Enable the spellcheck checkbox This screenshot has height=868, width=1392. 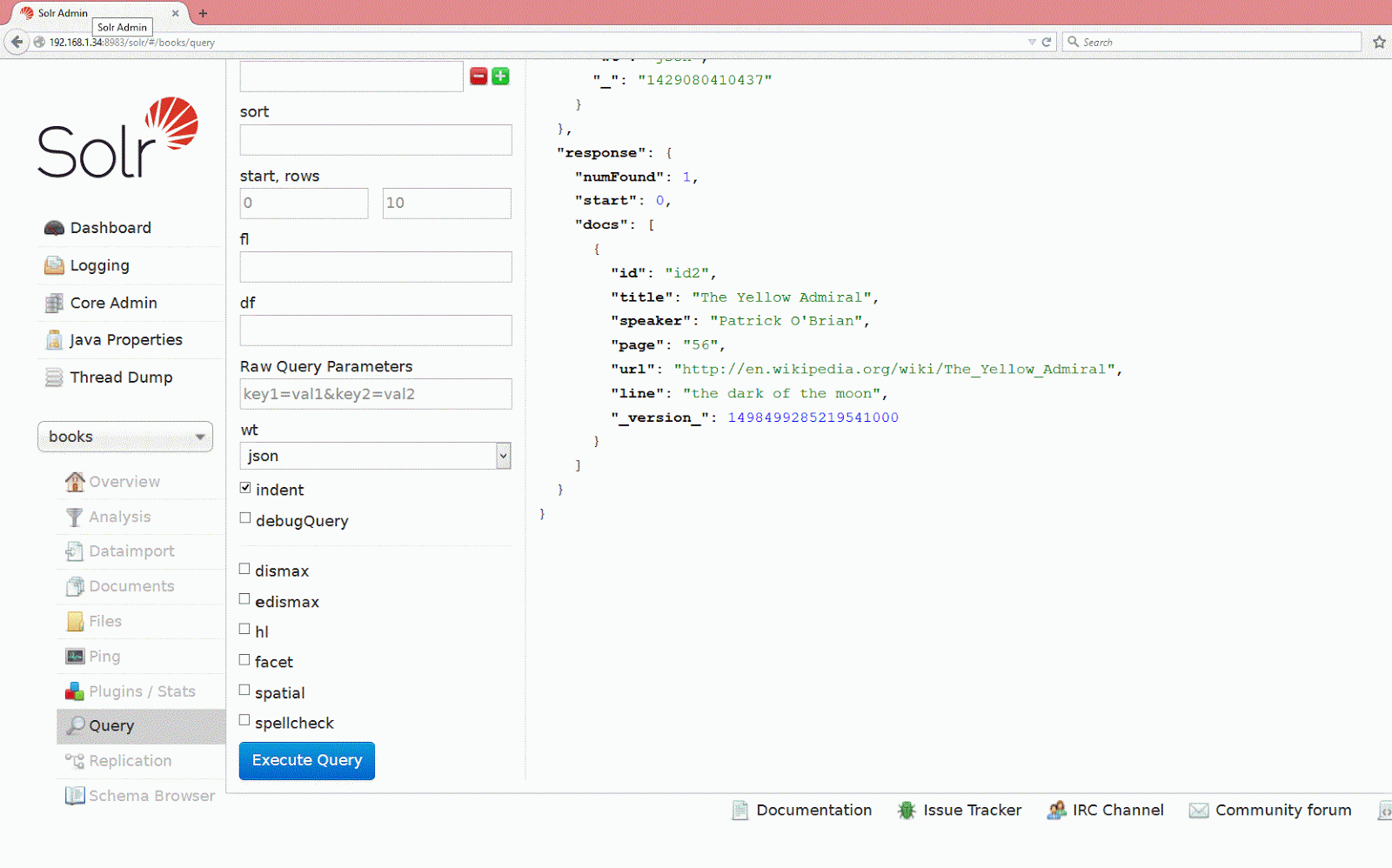(x=244, y=720)
